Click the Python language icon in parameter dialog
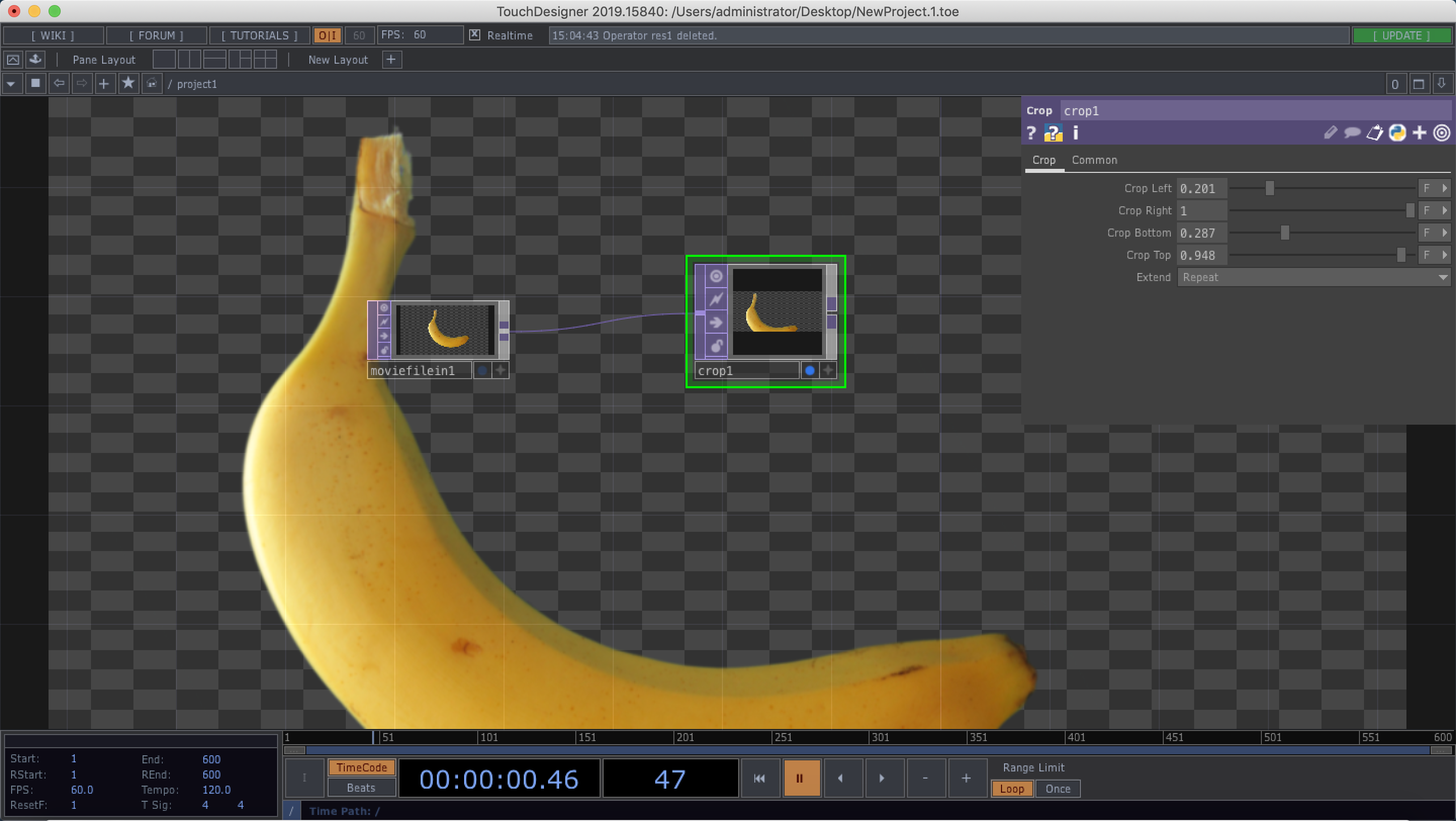The height and width of the screenshot is (821, 1456). [x=1397, y=133]
